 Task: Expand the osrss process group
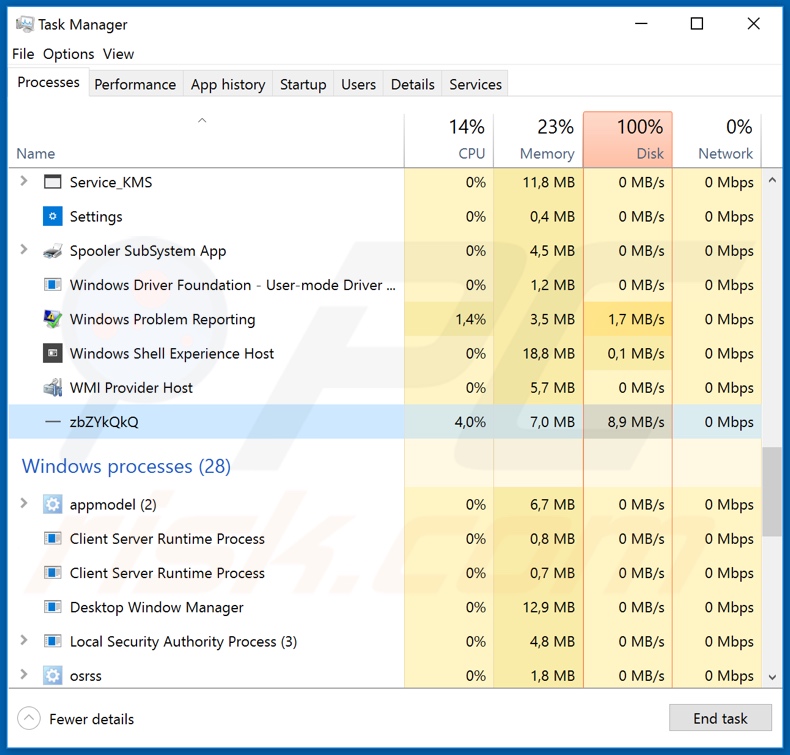pyautogui.click(x=24, y=674)
